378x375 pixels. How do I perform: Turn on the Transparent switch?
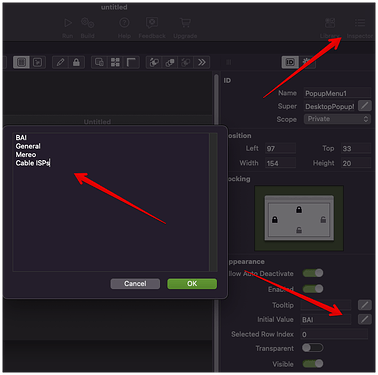(x=313, y=348)
